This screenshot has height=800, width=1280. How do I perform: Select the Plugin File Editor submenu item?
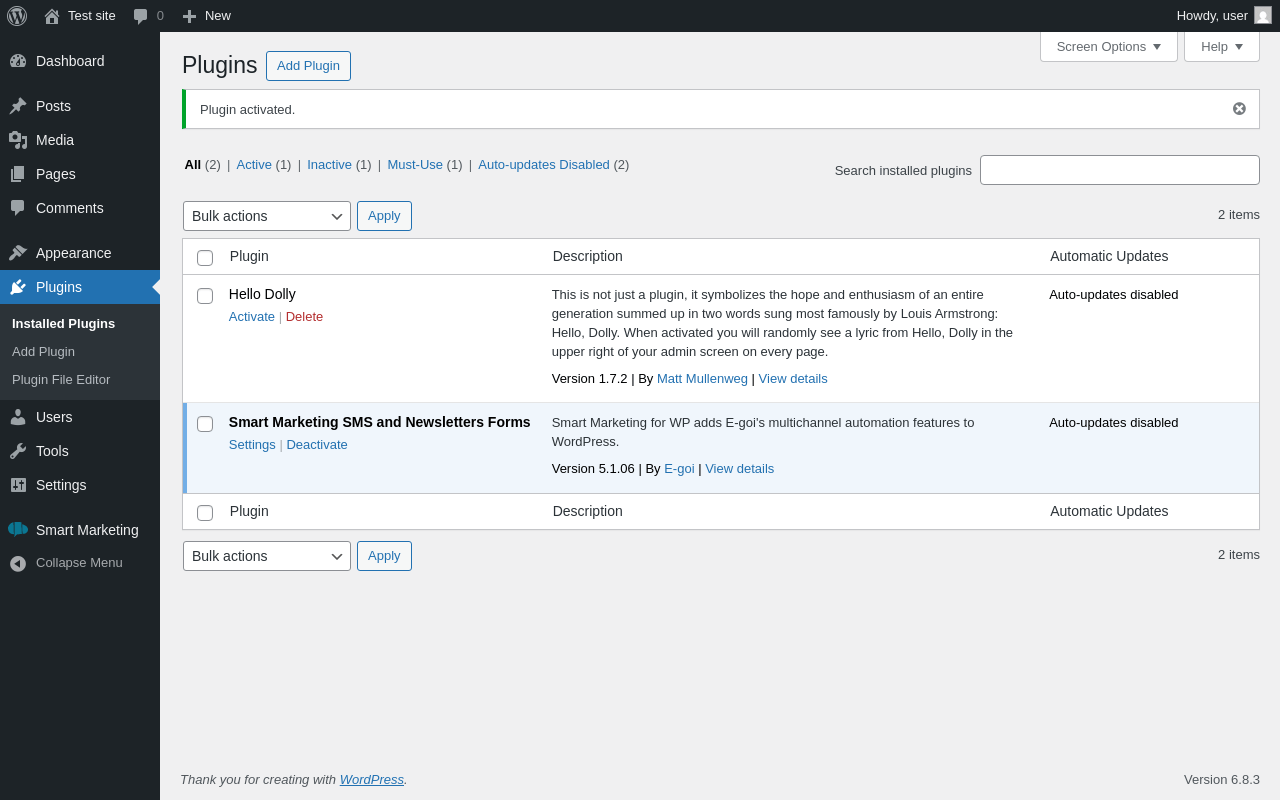click(61, 380)
